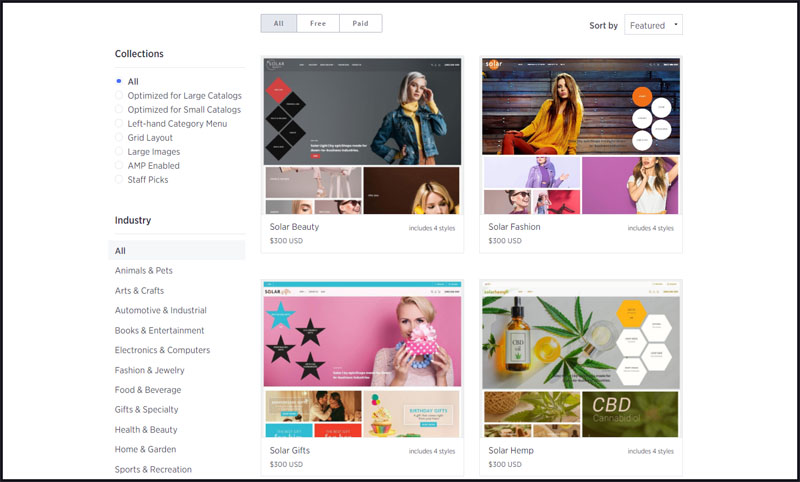Select the All industry filter
This screenshot has width=800, height=482.
point(121,251)
